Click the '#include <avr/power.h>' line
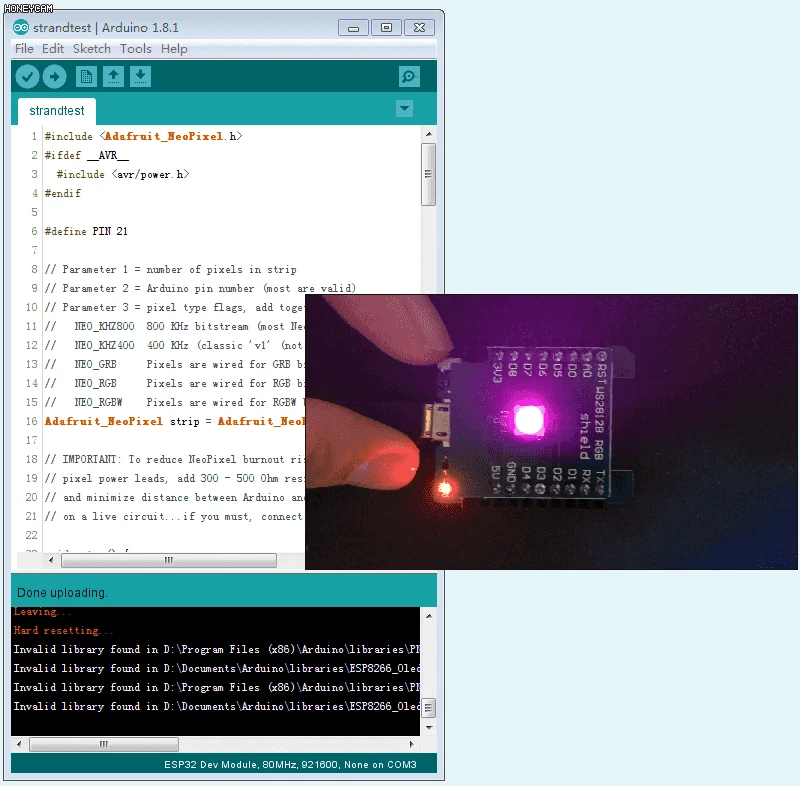Image resolution: width=800 pixels, height=786 pixels. pos(123,174)
